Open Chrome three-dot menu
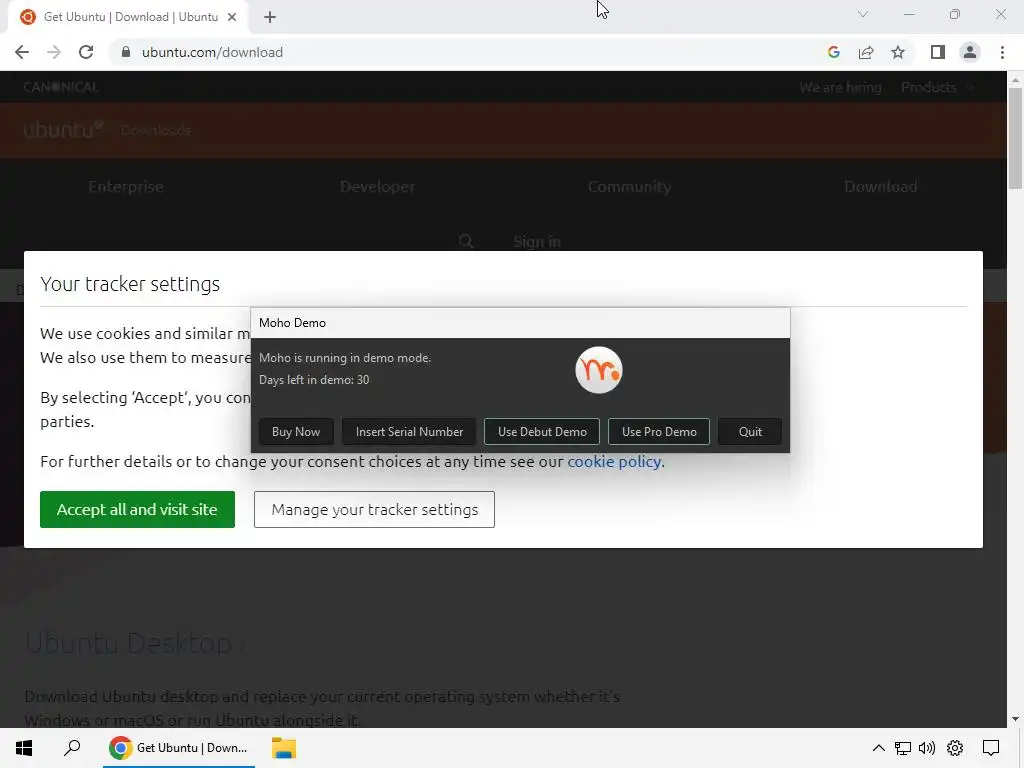Image resolution: width=1024 pixels, height=768 pixels. 1002,52
